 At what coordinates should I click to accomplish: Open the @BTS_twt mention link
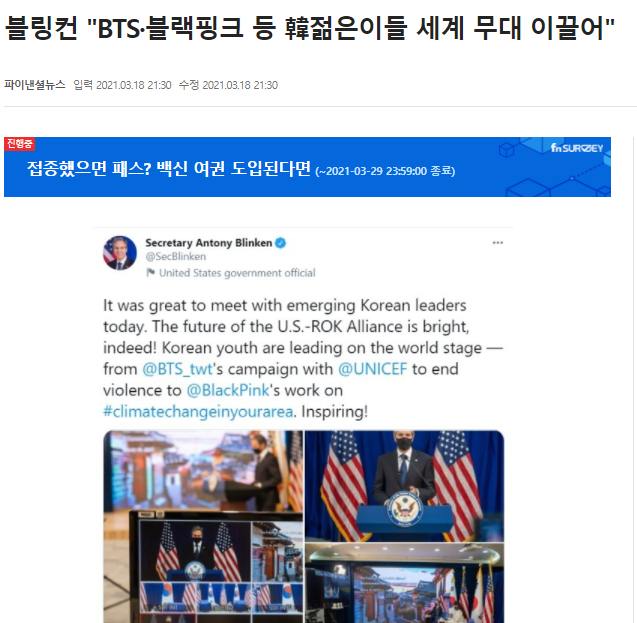(178, 369)
